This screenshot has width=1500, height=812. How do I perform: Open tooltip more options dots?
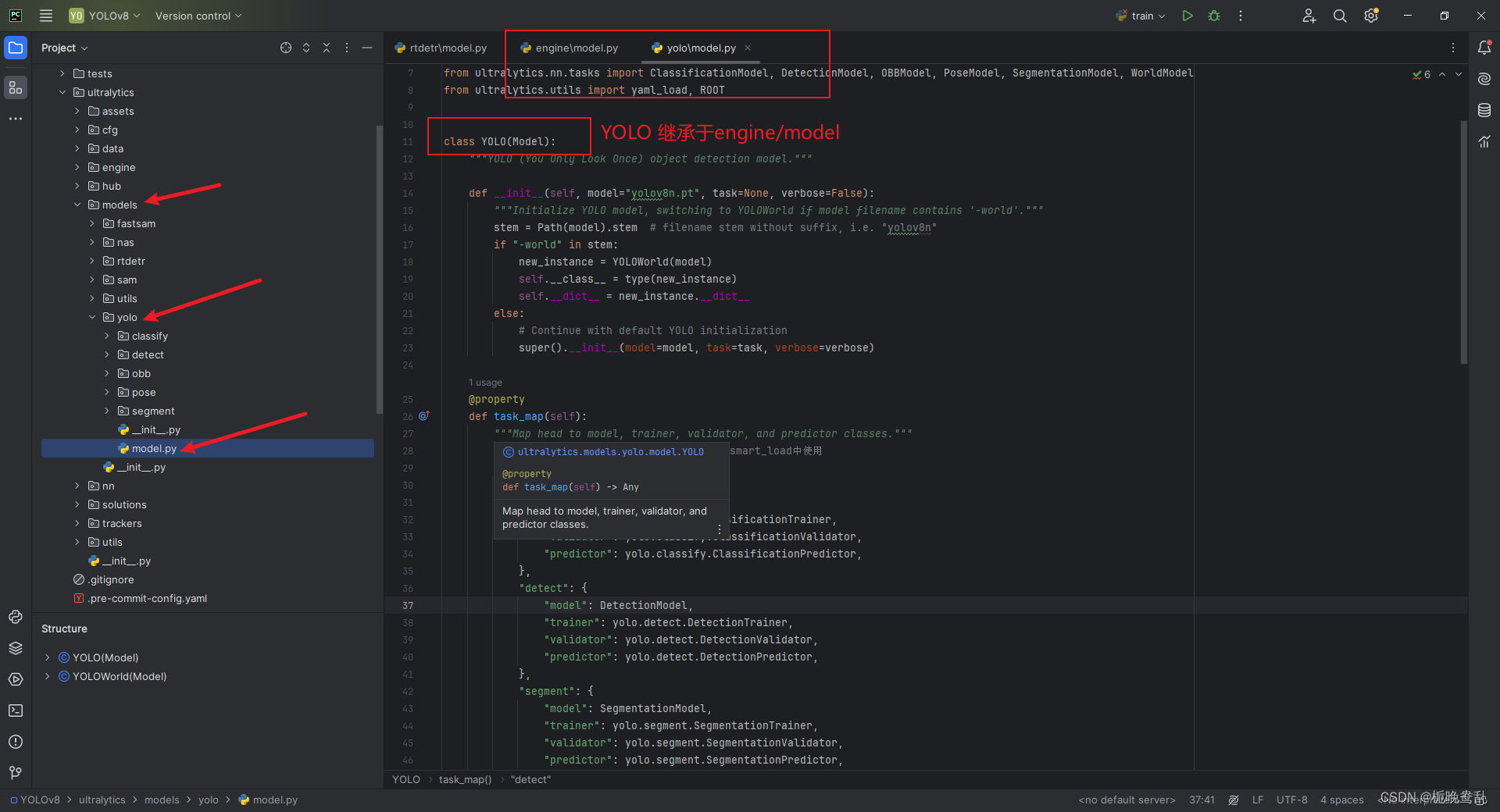pos(720,529)
